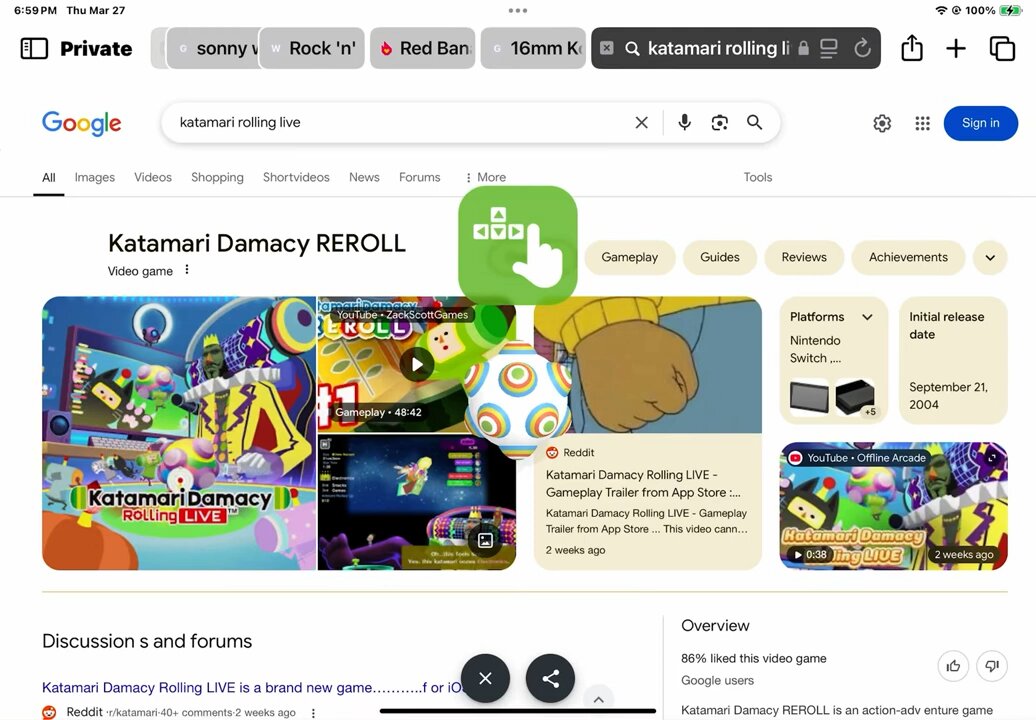This screenshot has height=720, width=1036.
Task: Open options dots on Reddit result
Action: pos(313,713)
